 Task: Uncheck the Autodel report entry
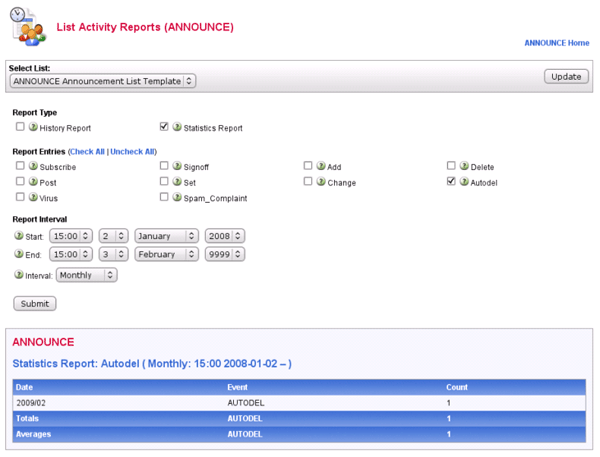point(451,182)
